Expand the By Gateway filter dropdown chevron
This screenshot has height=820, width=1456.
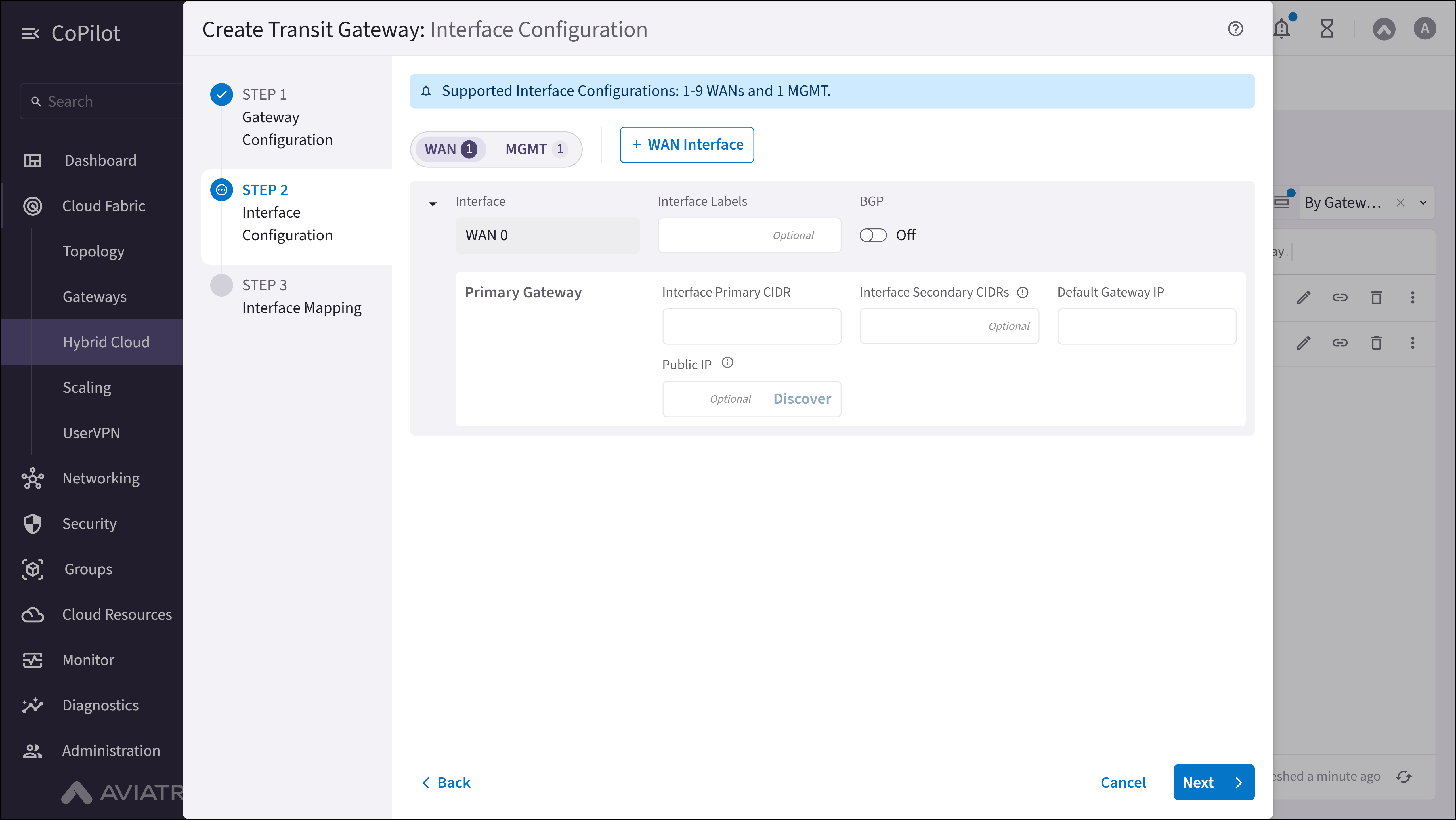[x=1424, y=202]
